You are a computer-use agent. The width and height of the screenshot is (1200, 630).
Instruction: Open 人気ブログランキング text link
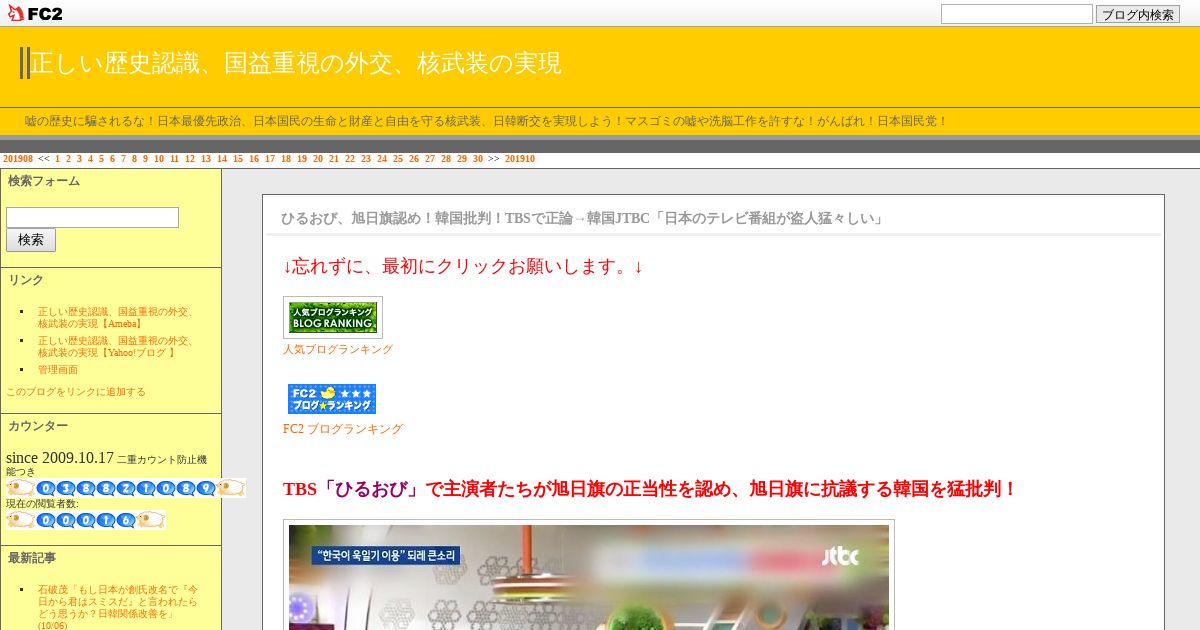pyautogui.click(x=338, y=350)
